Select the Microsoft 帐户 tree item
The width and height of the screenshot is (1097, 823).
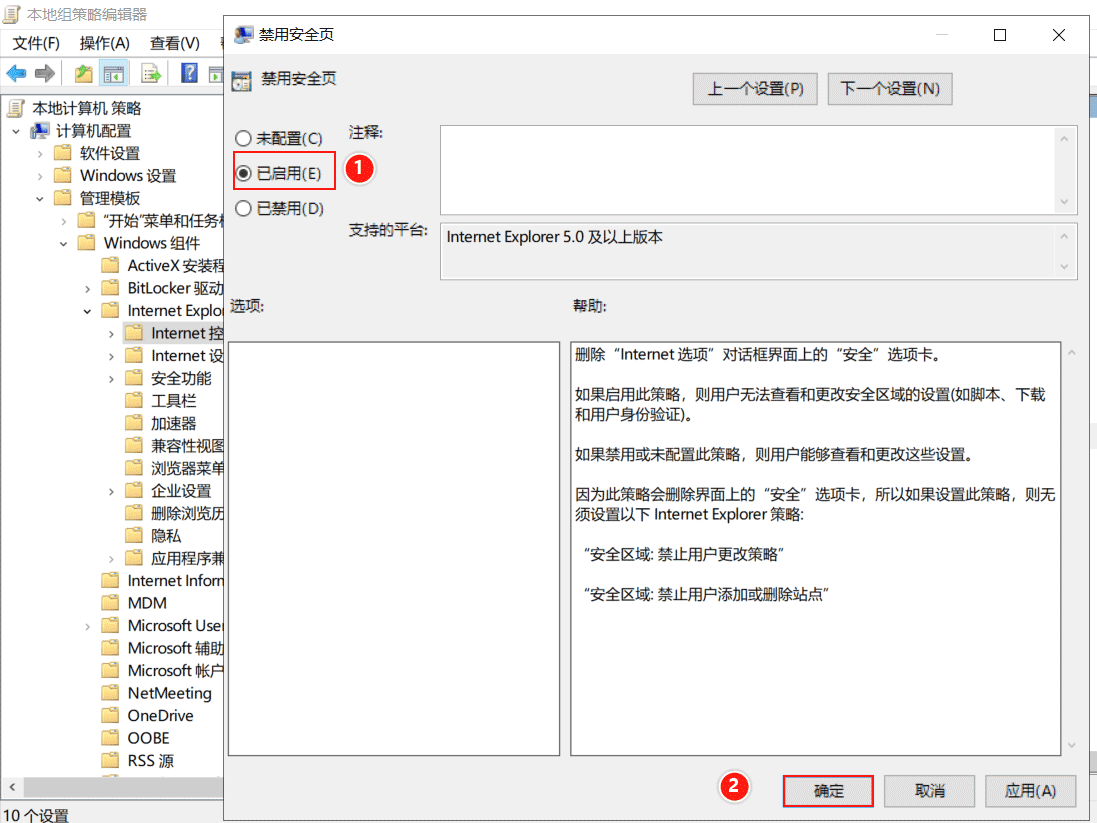(x=175, y=670)
